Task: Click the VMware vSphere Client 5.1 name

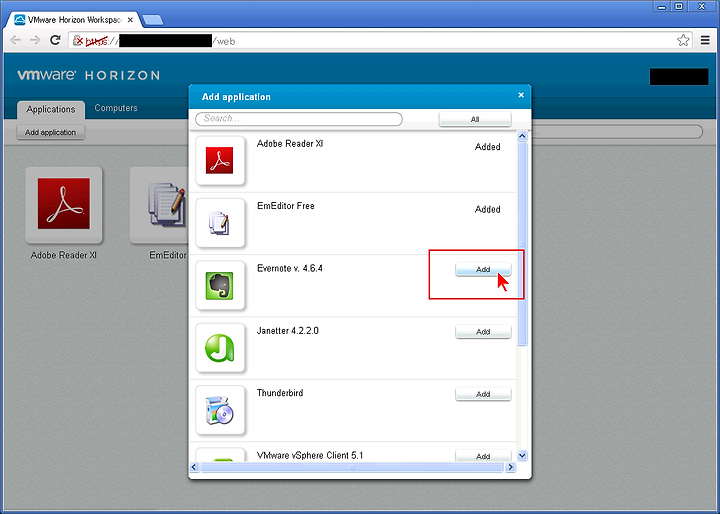Action: tap(310, 456)
